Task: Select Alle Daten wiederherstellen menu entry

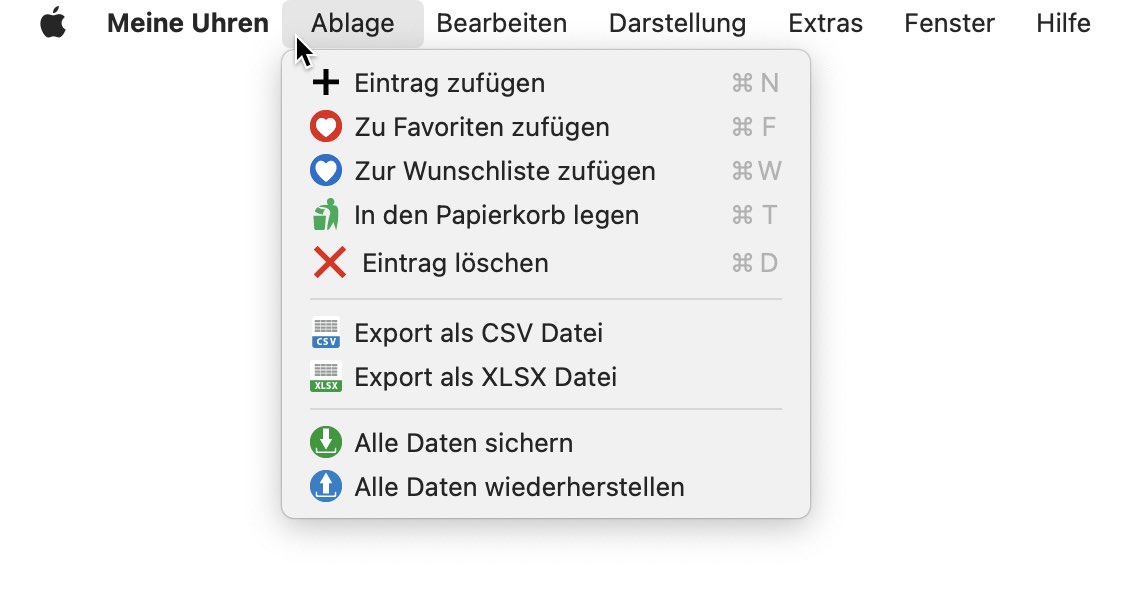Action: 546,486
